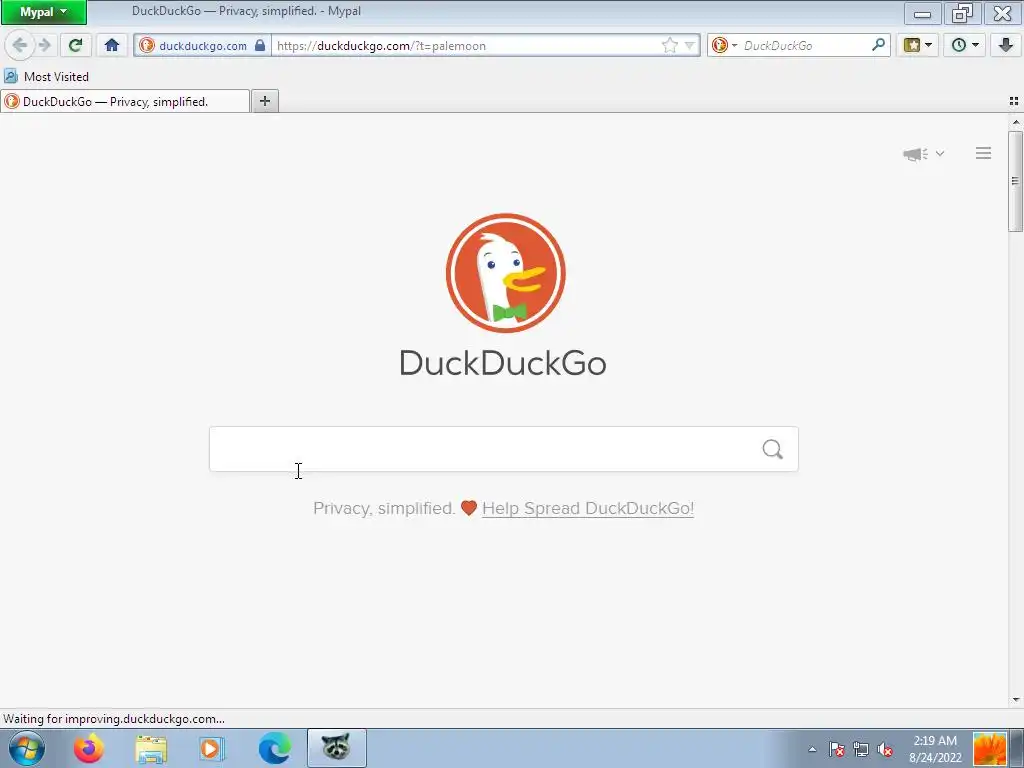
Task: Open the bookmarks menu button
Action: [x=917, y=45]
